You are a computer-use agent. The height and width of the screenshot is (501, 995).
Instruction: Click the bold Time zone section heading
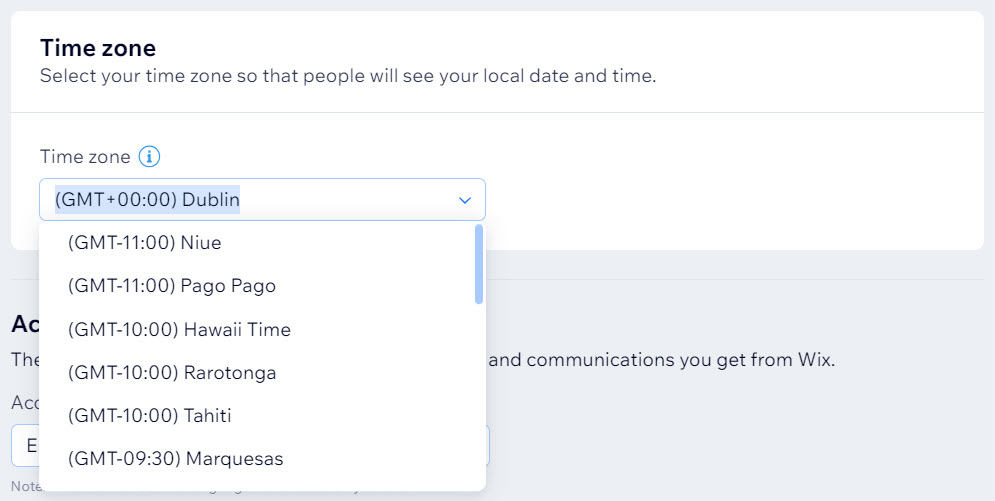tap(98, 48)
